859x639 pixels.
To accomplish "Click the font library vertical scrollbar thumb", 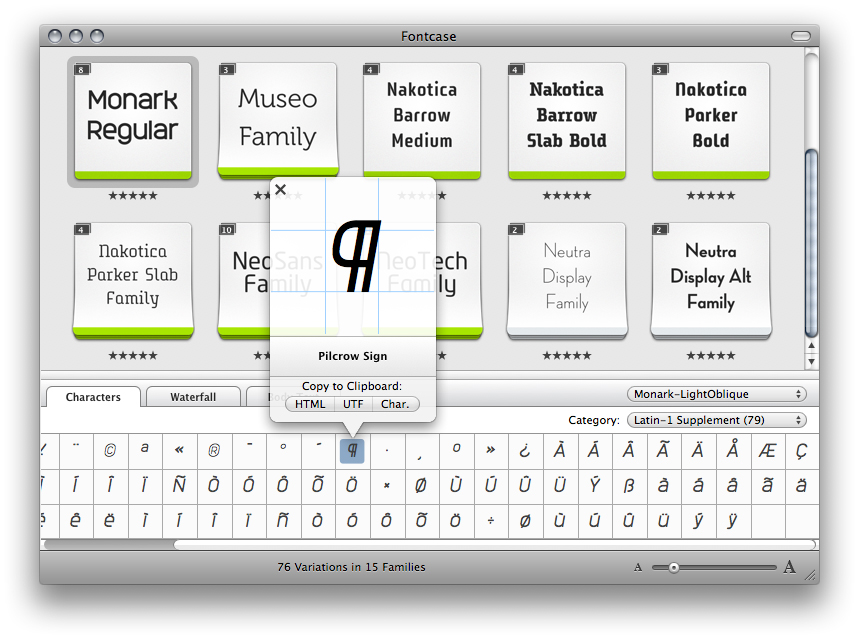I will [811, 242].
